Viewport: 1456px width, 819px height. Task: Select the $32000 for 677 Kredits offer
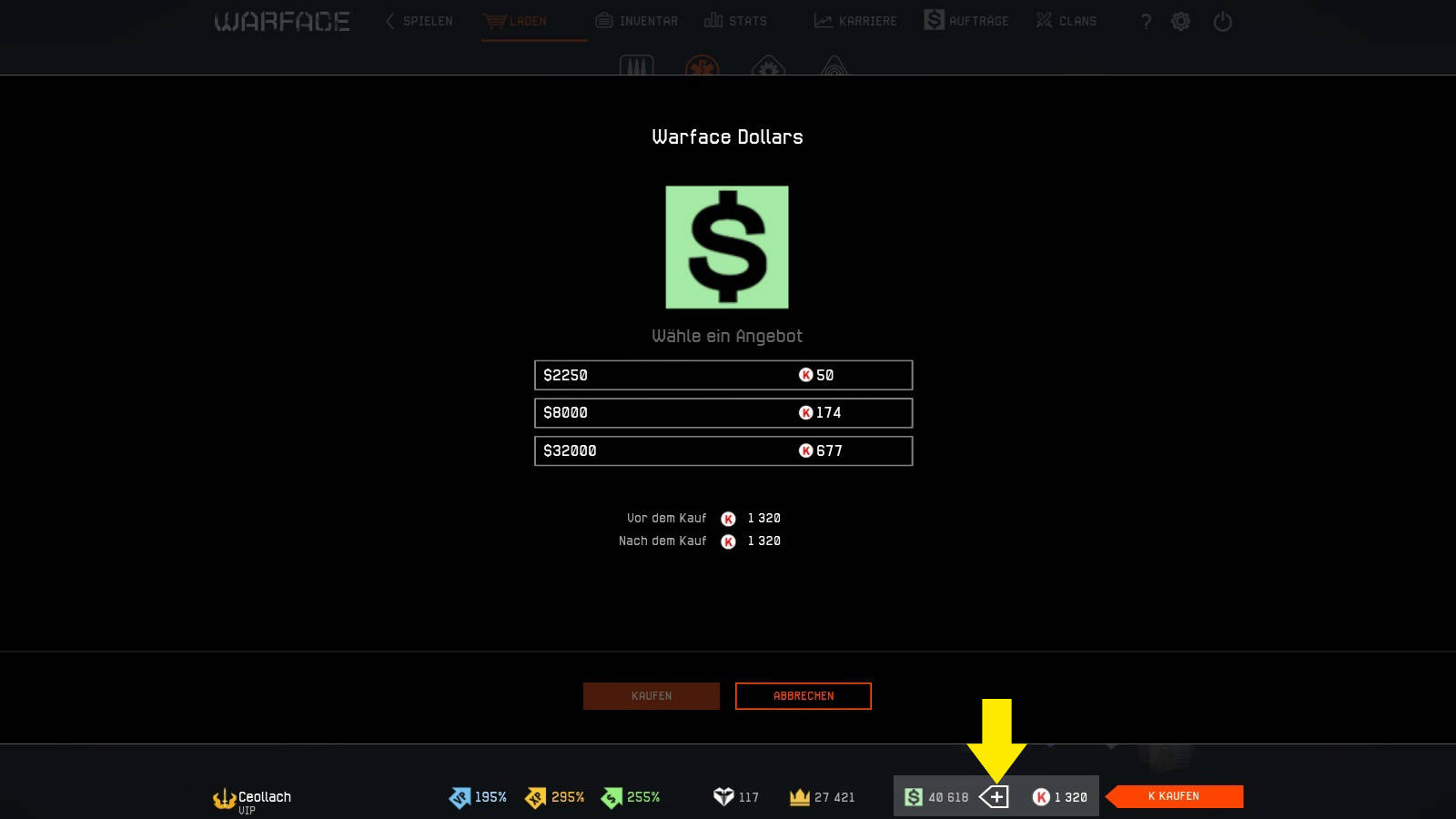[723, 450]
